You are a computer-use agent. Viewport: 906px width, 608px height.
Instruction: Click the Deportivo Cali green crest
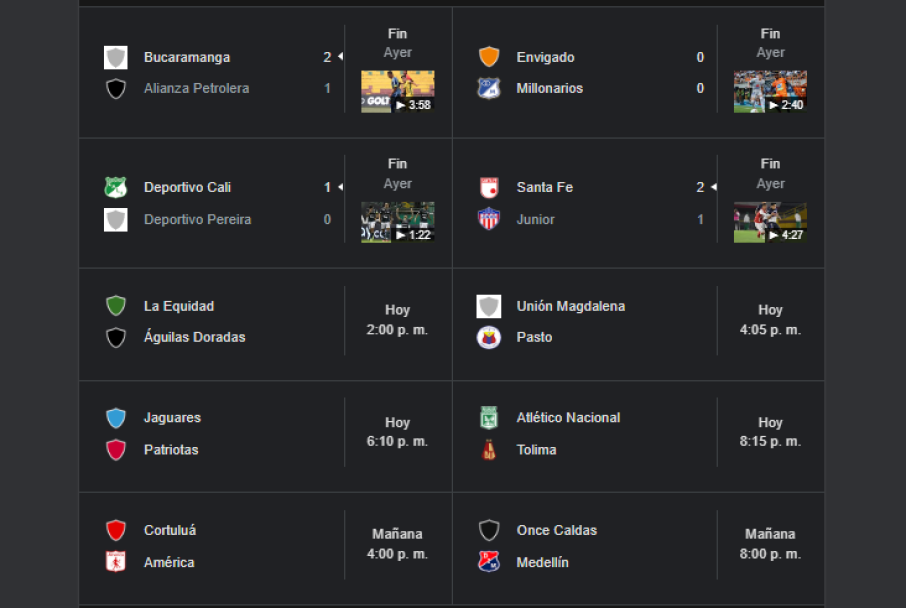coord(116,187)
